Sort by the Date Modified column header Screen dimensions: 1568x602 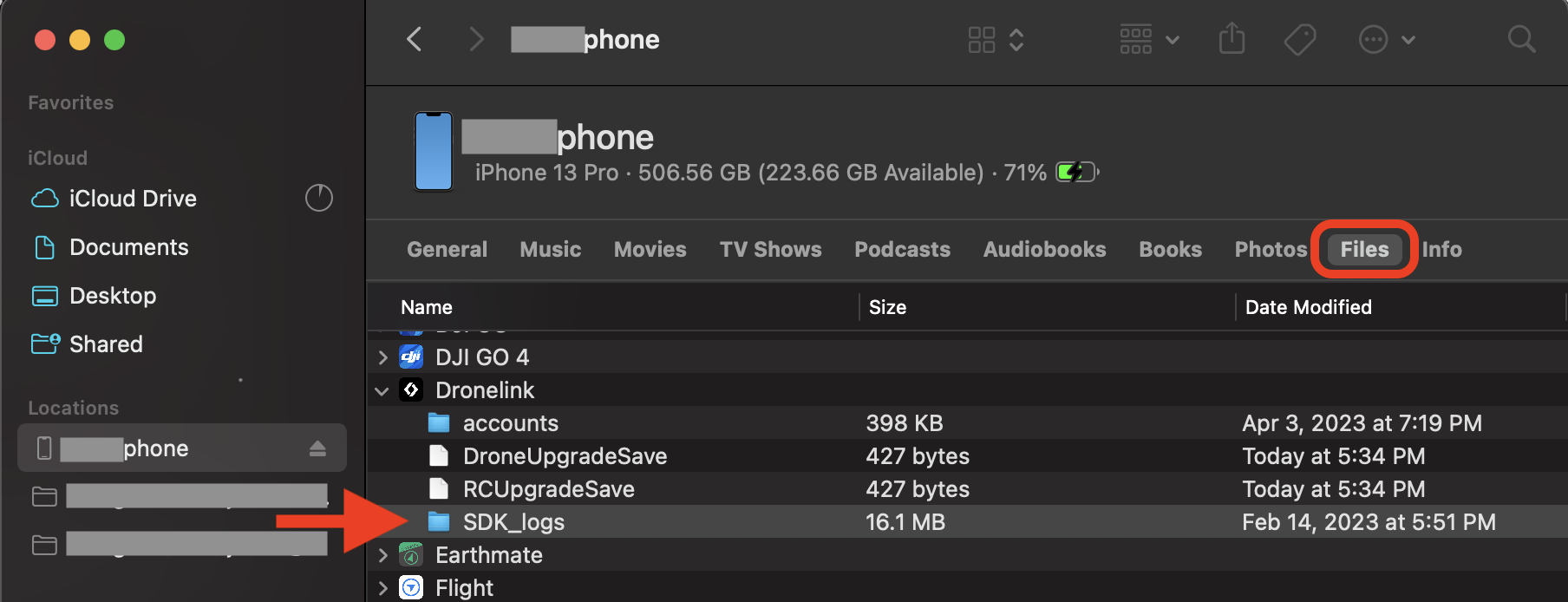pyautogui.click(x=1308, y=307)
